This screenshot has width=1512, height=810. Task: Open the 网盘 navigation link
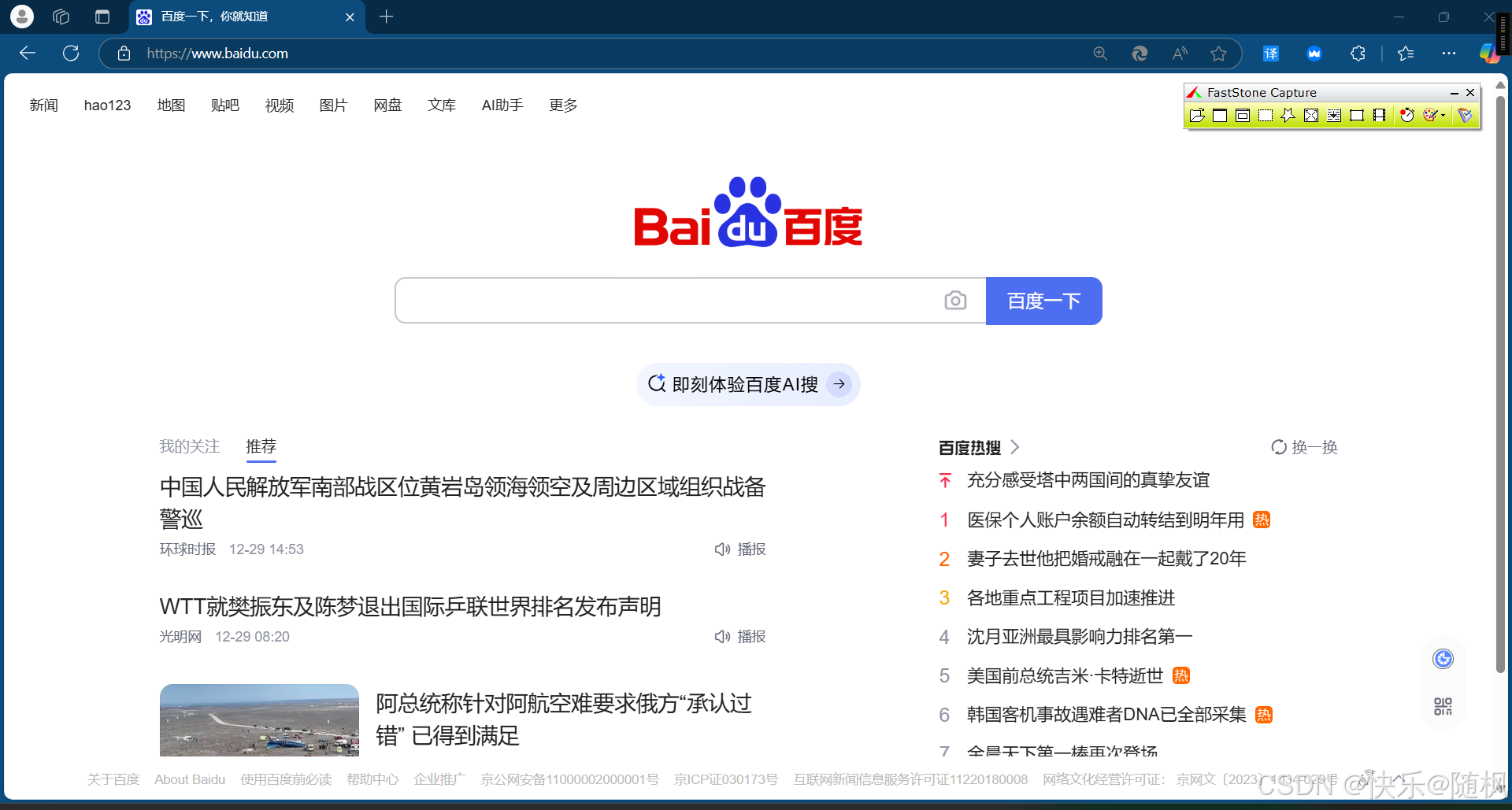[x=387, y=105]
